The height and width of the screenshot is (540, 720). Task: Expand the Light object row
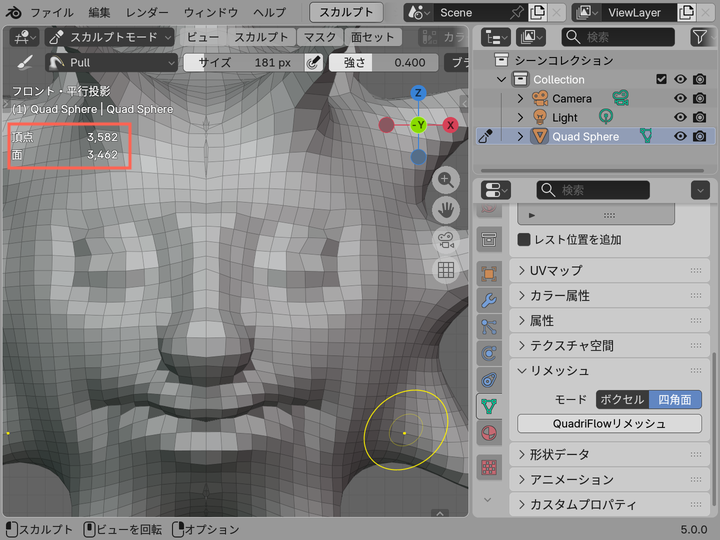(x=520, y=118)
